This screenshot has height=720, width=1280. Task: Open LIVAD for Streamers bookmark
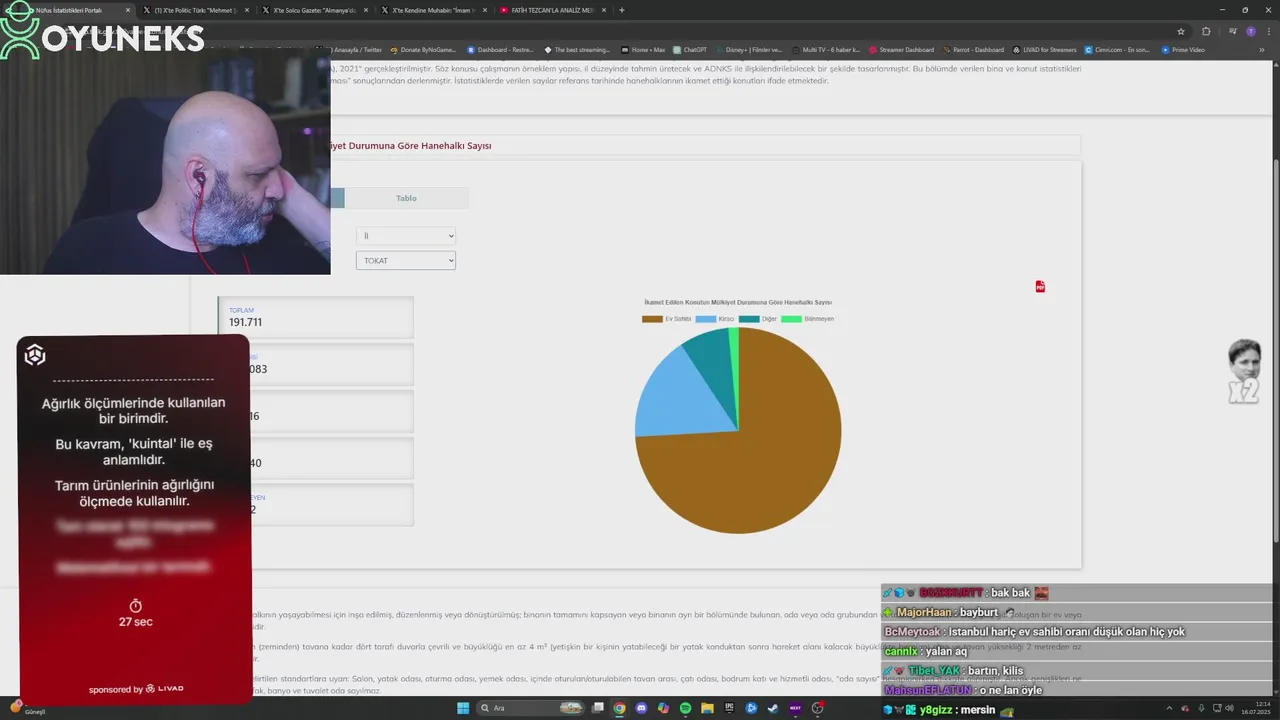coord(1044,49)
